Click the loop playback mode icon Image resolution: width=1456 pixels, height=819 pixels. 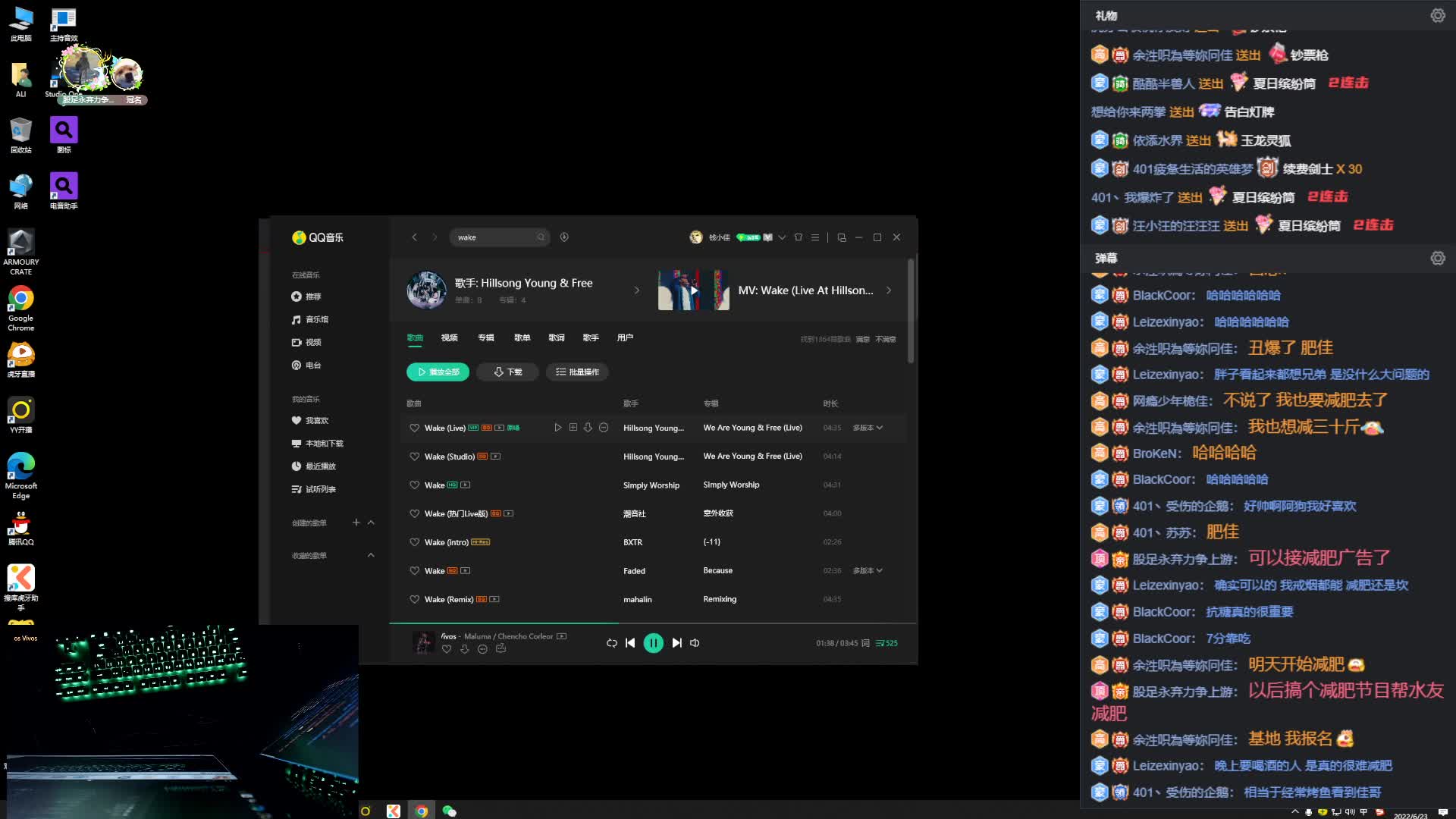click(x=611, y=643)
